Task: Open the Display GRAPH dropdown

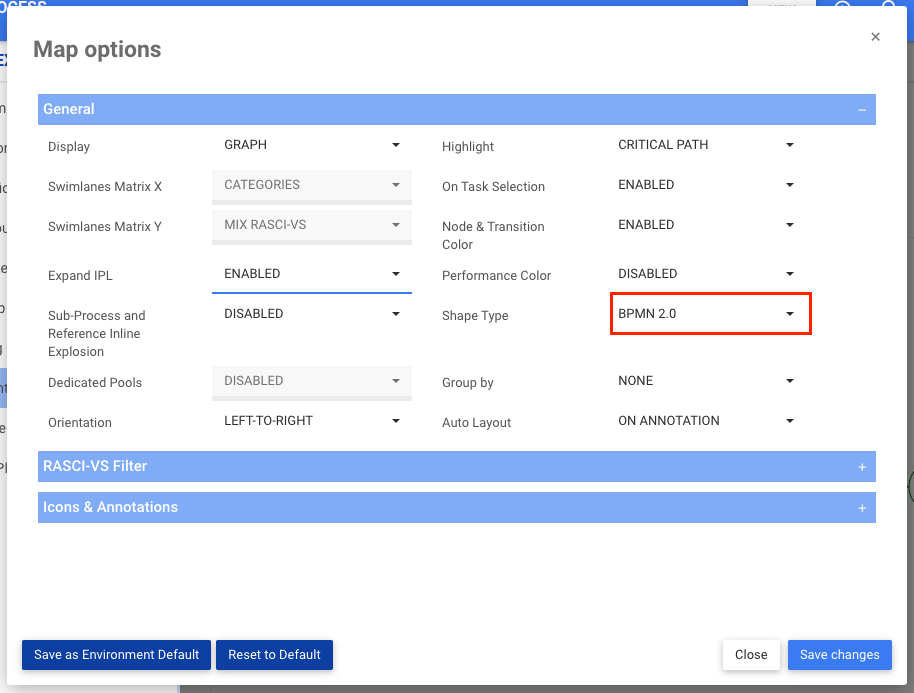Action: (312, 145)
